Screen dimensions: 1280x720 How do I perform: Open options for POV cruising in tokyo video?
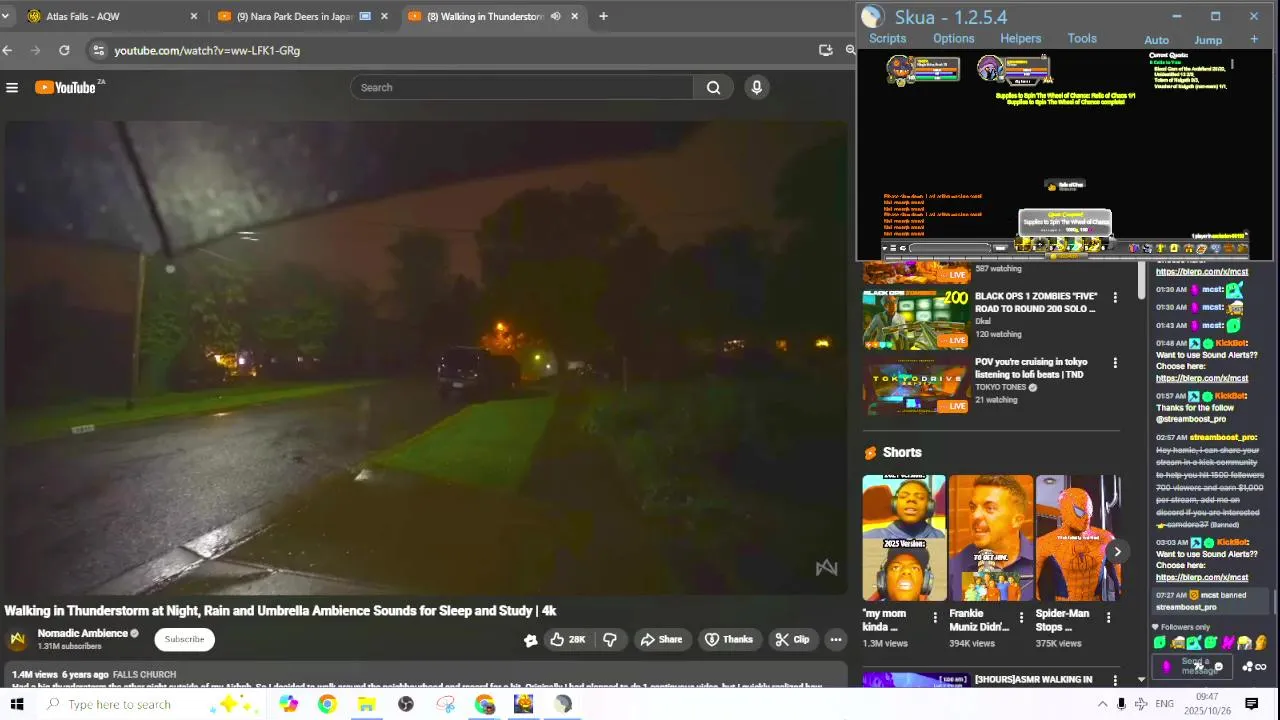tap(1115, 364)
